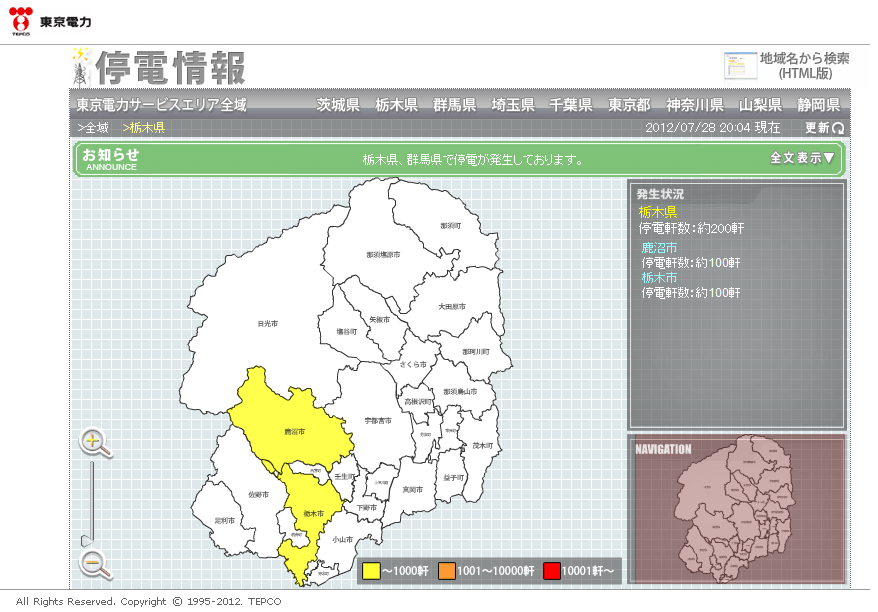Screen dimensions: 878x612
Task: Click the TEPCO logo icon
Action: click(21, 18)
